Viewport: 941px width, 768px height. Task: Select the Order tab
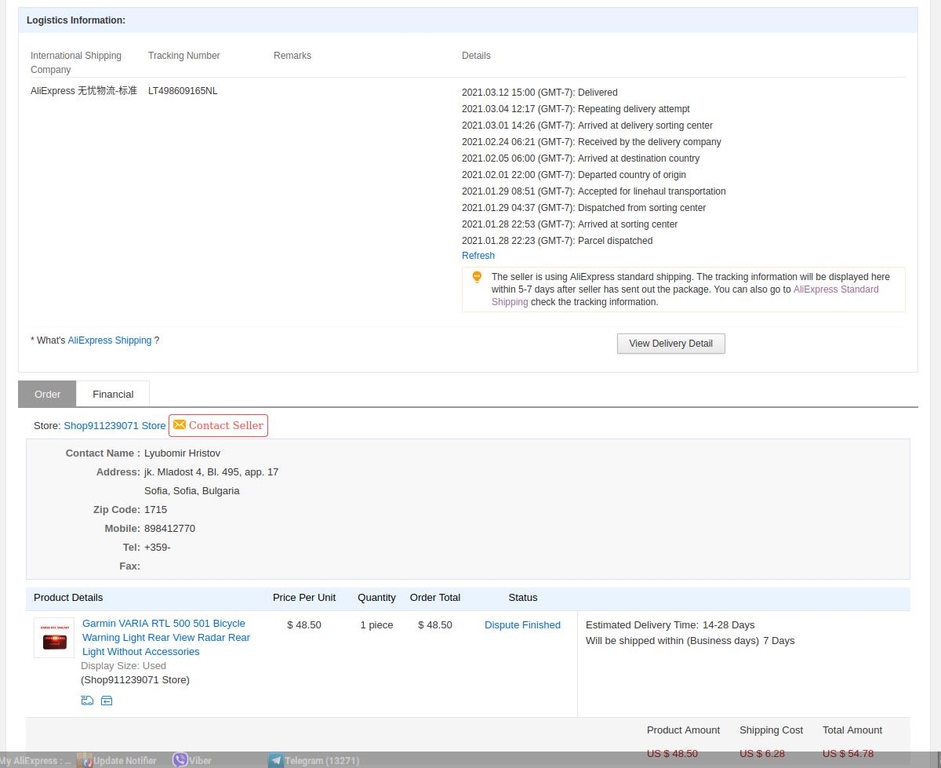click(47, 395)
